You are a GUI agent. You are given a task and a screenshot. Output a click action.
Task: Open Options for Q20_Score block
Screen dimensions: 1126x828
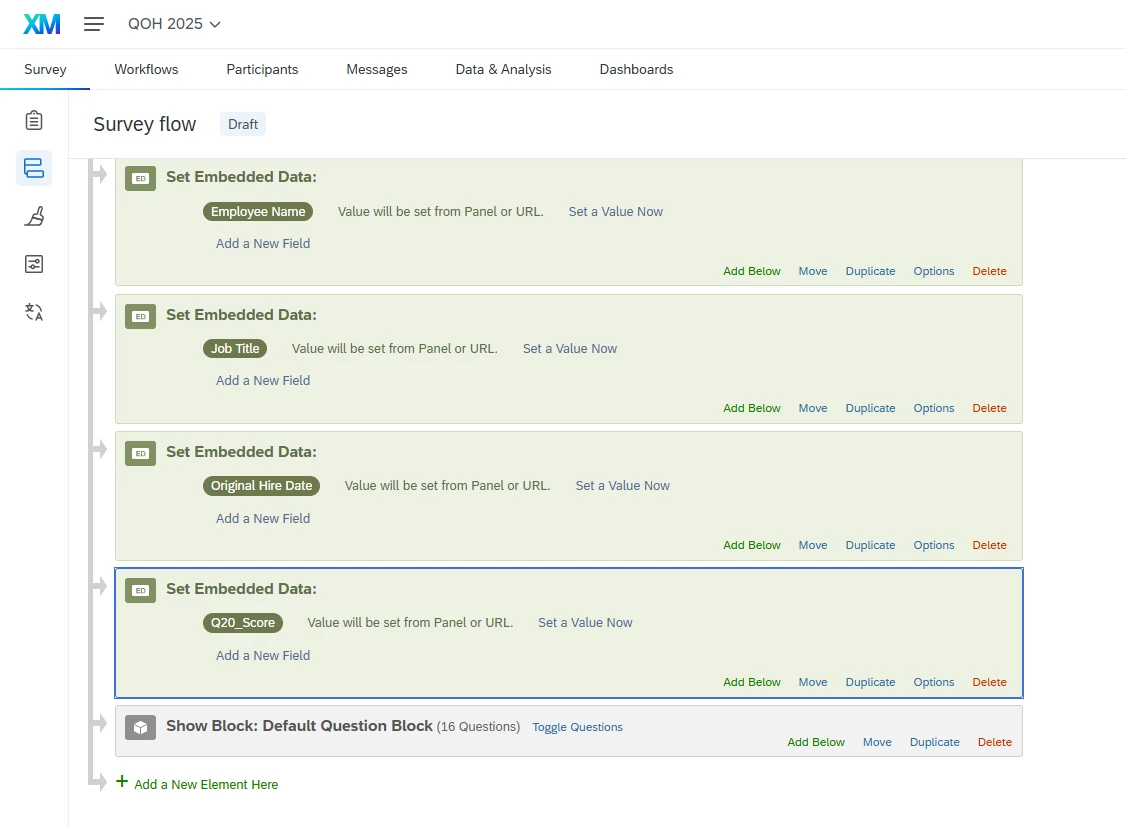(934, 683)
